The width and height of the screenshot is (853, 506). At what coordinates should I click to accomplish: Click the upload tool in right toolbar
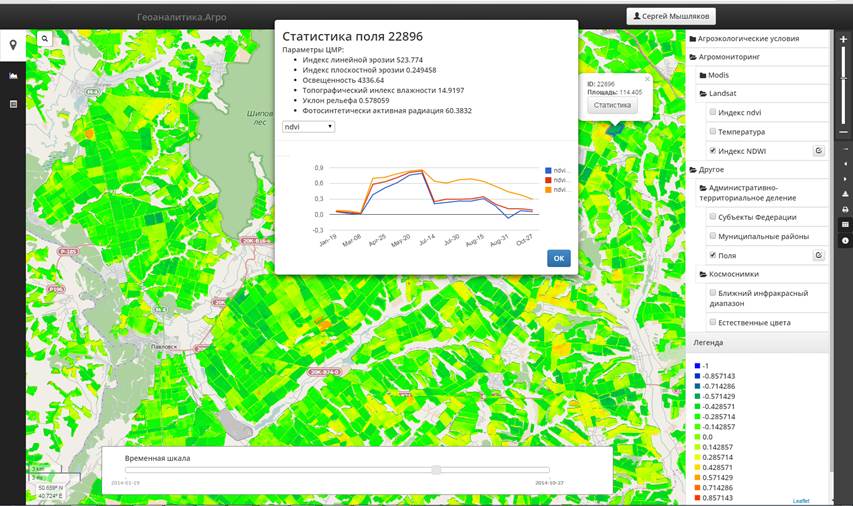click(x=845, y=194)
